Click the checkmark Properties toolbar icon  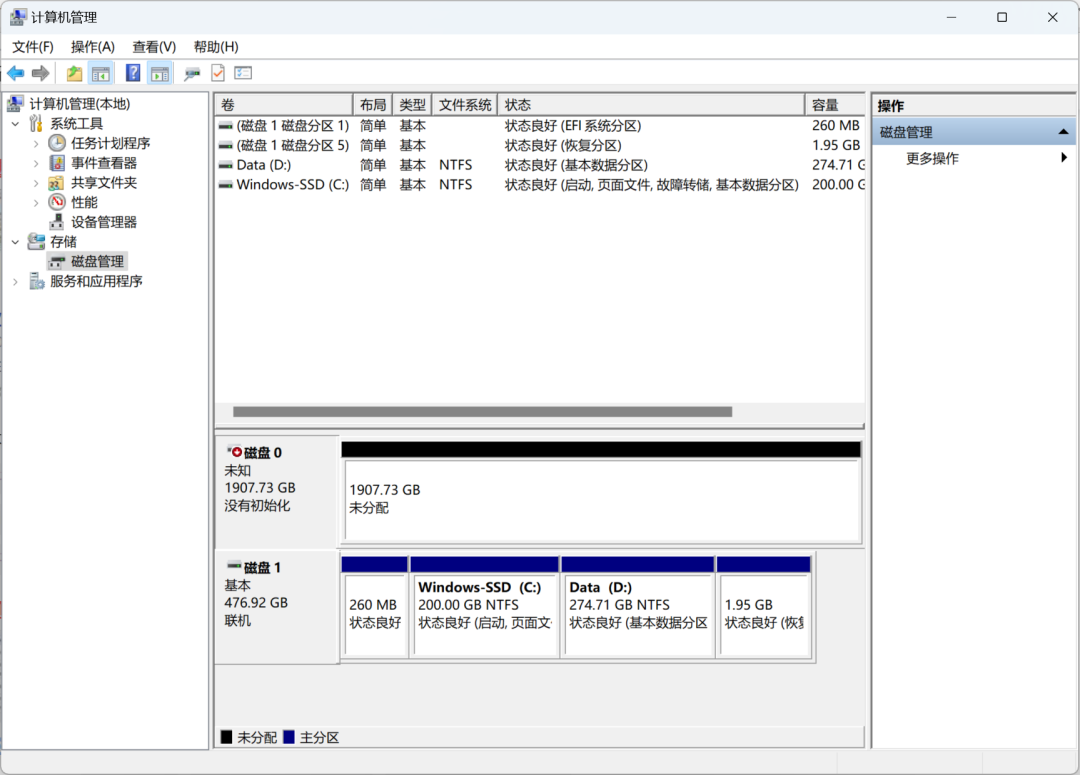tap(218, 73)
